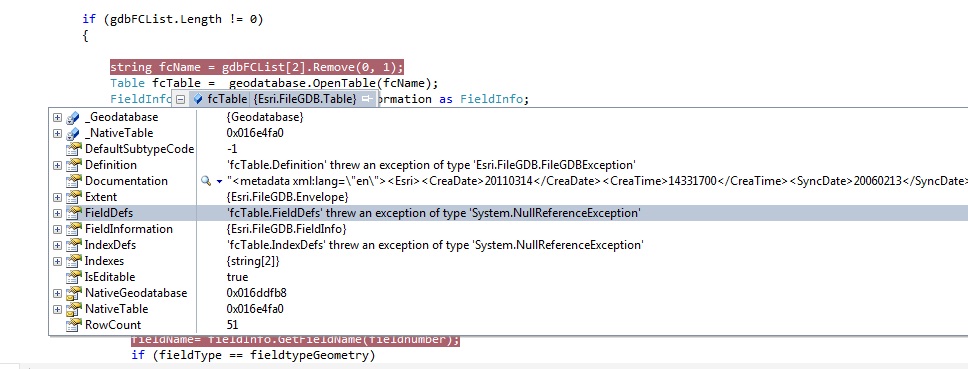Viewport: 968px width, 369px height.
Task: Click the {string[2]} value
Action: 253,261
